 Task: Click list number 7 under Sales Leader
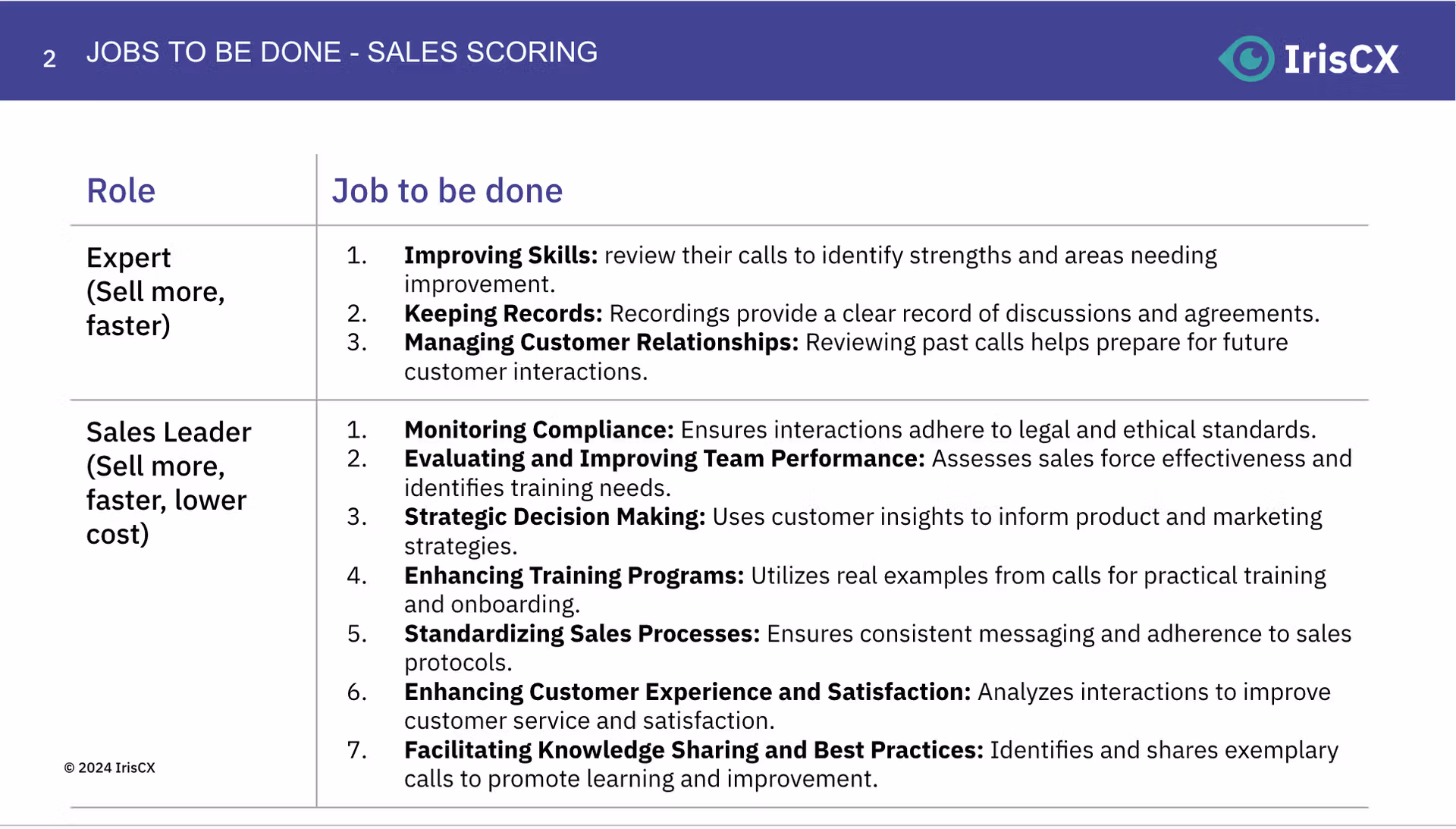coord(356,750)
